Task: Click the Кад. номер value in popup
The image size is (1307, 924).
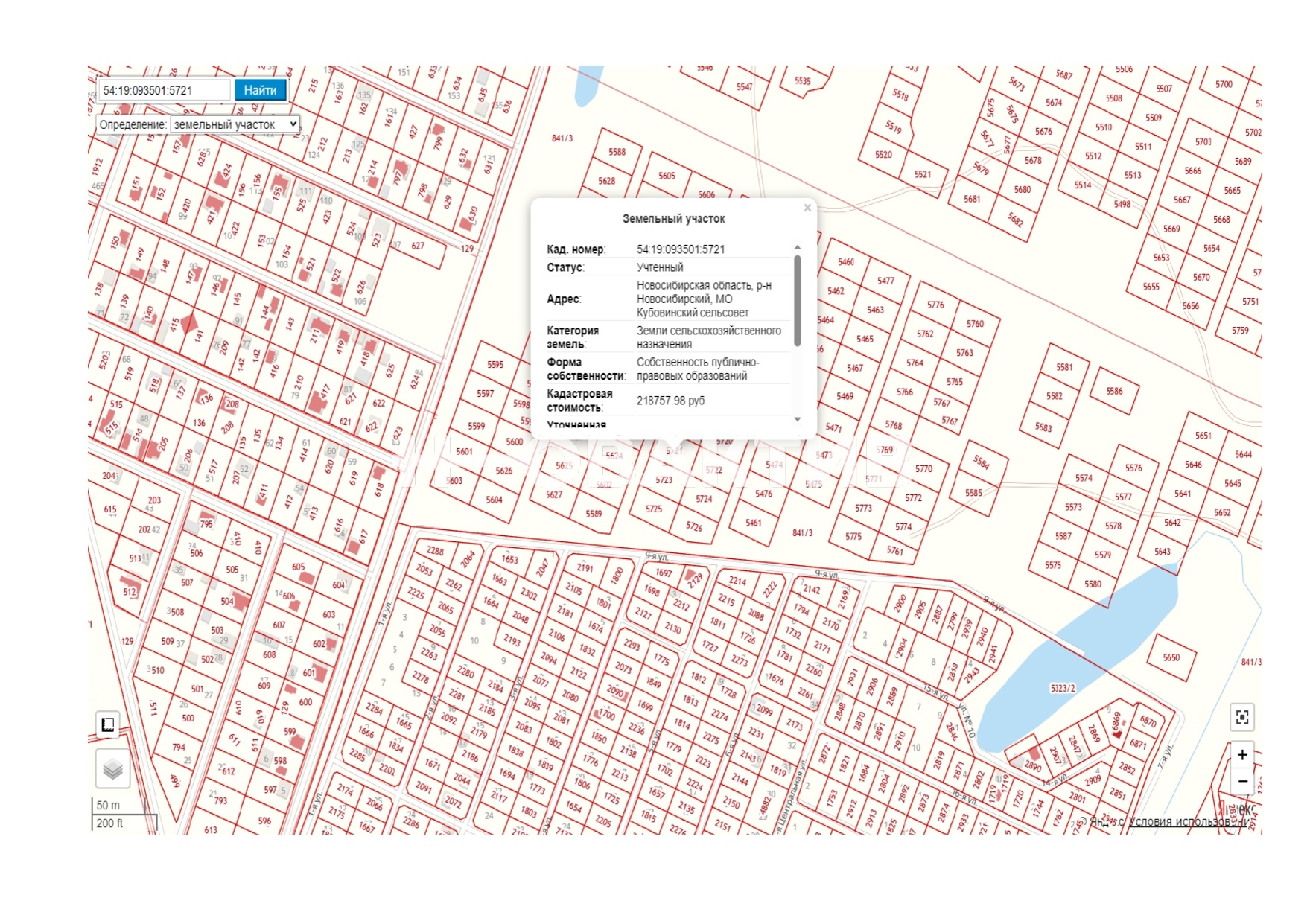Action: pyautogui.click(x=680, y=249)
